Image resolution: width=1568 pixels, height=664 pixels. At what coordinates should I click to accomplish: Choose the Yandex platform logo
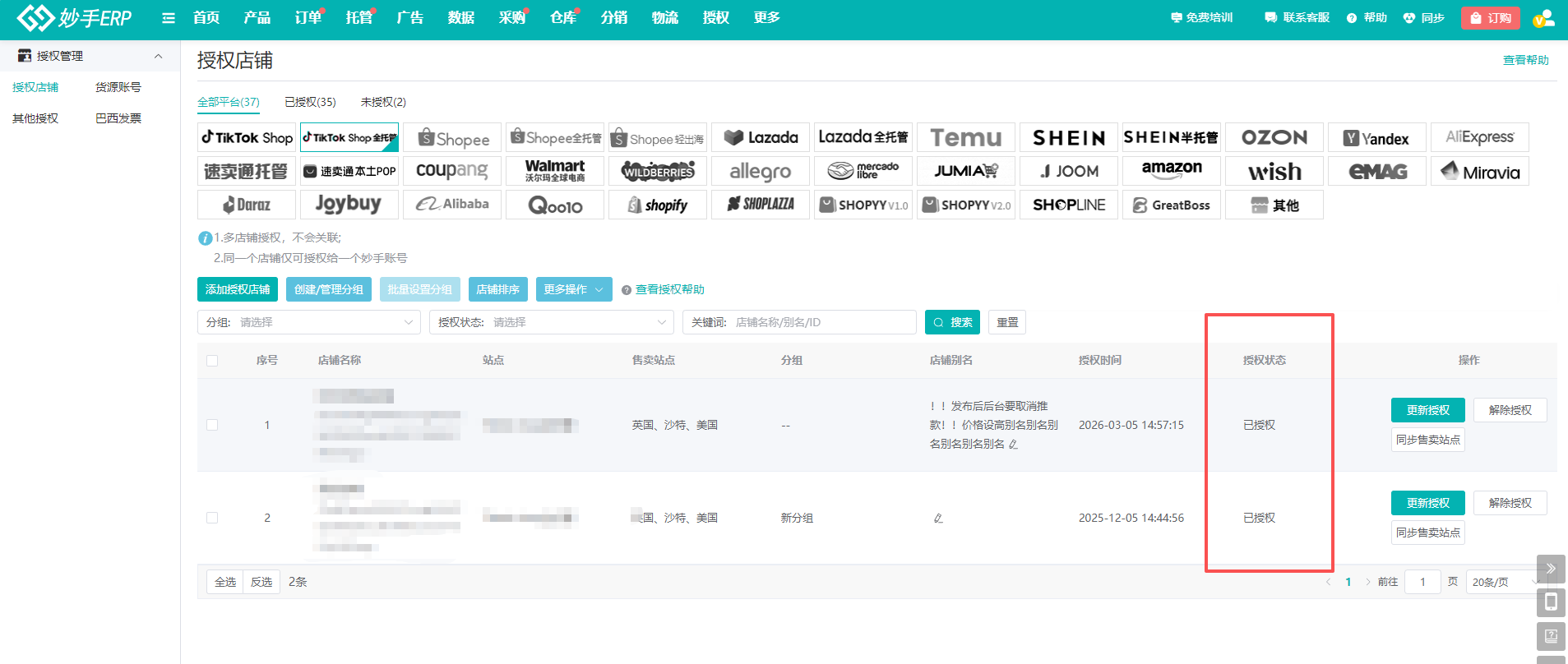pos(1377,137)
